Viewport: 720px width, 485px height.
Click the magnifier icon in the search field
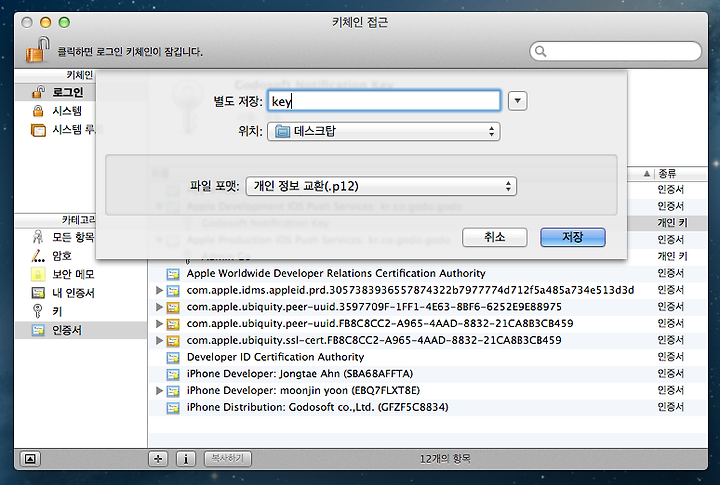coord(541,51)
